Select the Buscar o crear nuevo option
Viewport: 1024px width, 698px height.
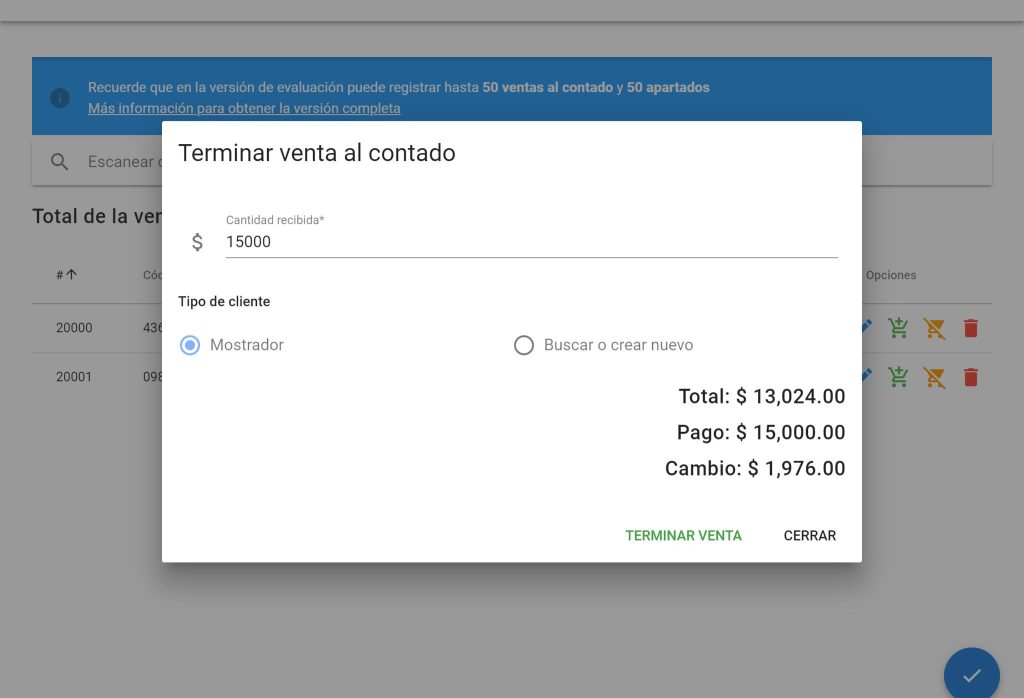pos(524,345)
